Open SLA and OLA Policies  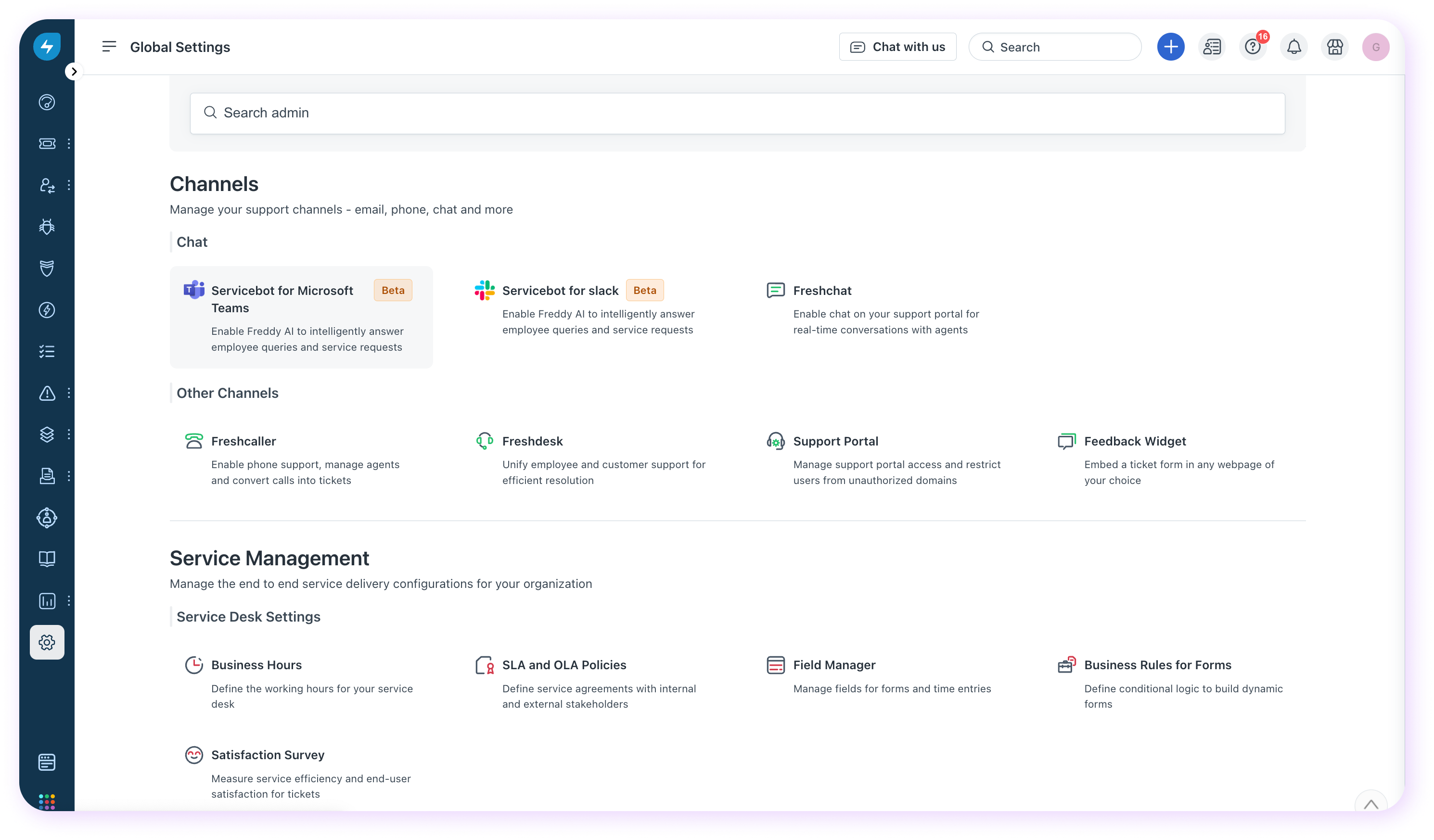[x=563, y=665]
